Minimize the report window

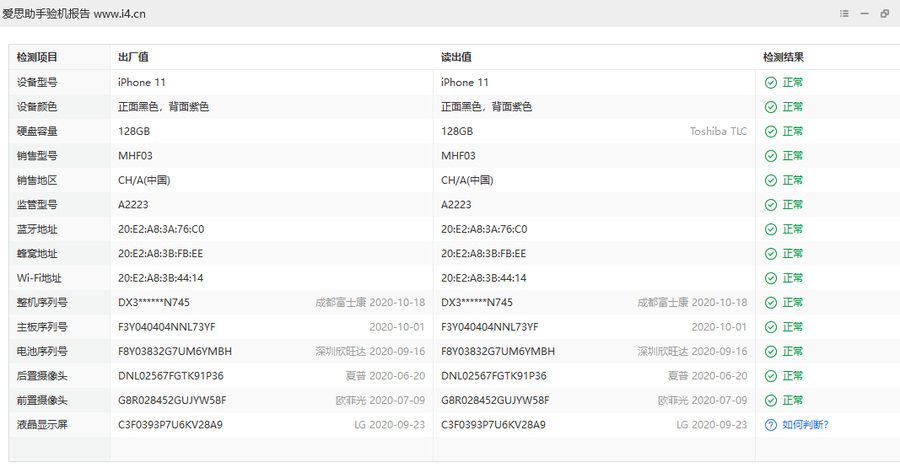pyautogui.click(x=865, y=14)
